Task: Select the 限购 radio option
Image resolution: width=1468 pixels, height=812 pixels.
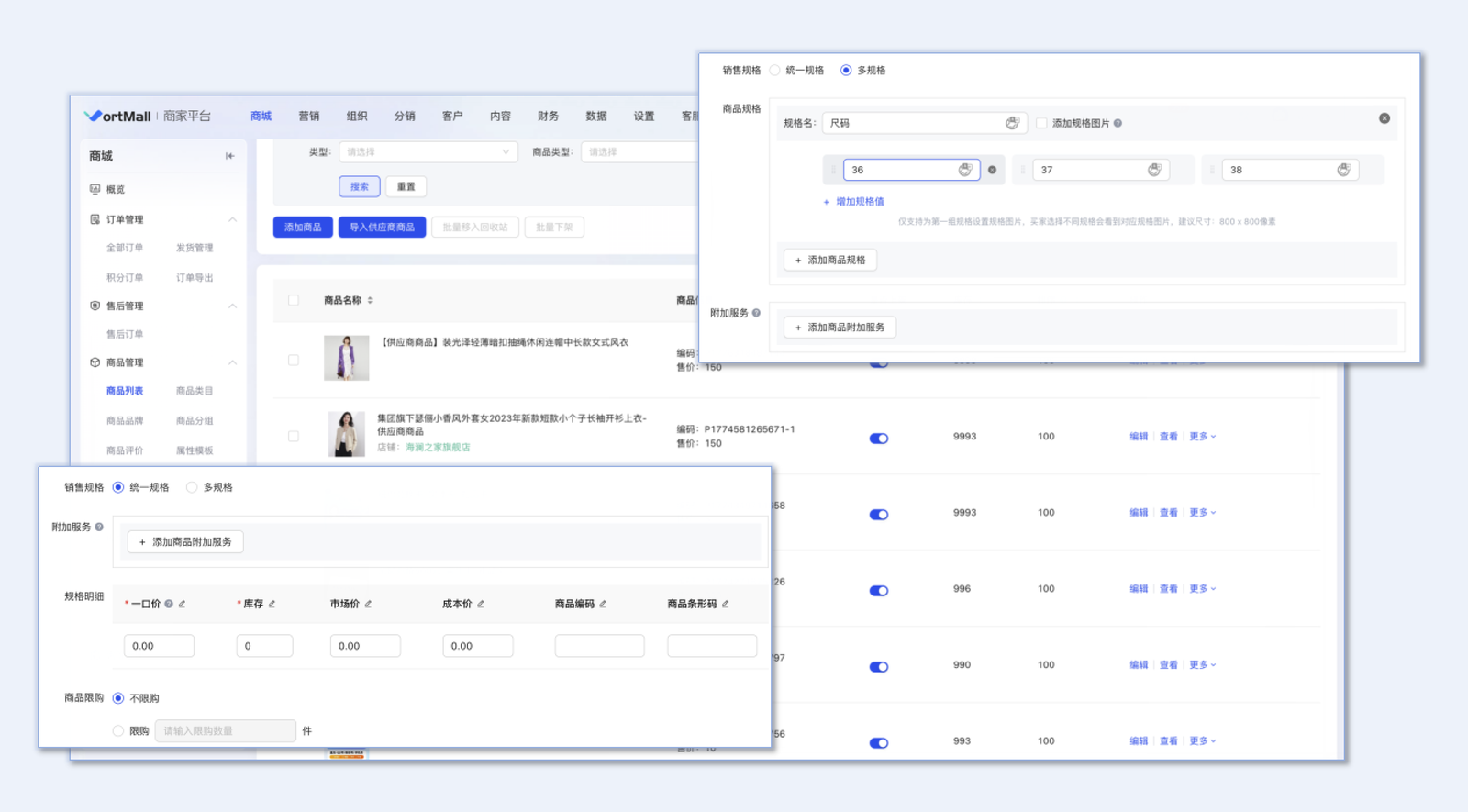Action: click(118, 731)
